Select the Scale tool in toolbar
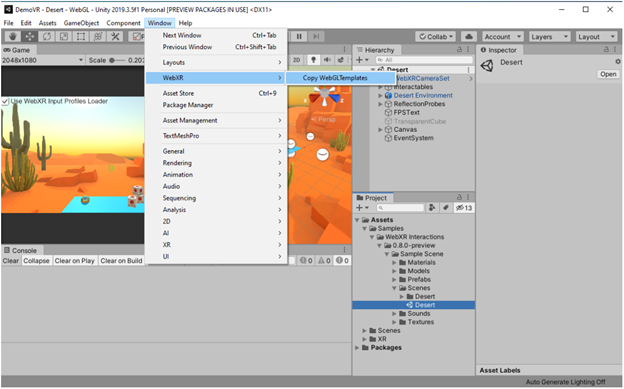The image size is (624, 389). (64, 37)
